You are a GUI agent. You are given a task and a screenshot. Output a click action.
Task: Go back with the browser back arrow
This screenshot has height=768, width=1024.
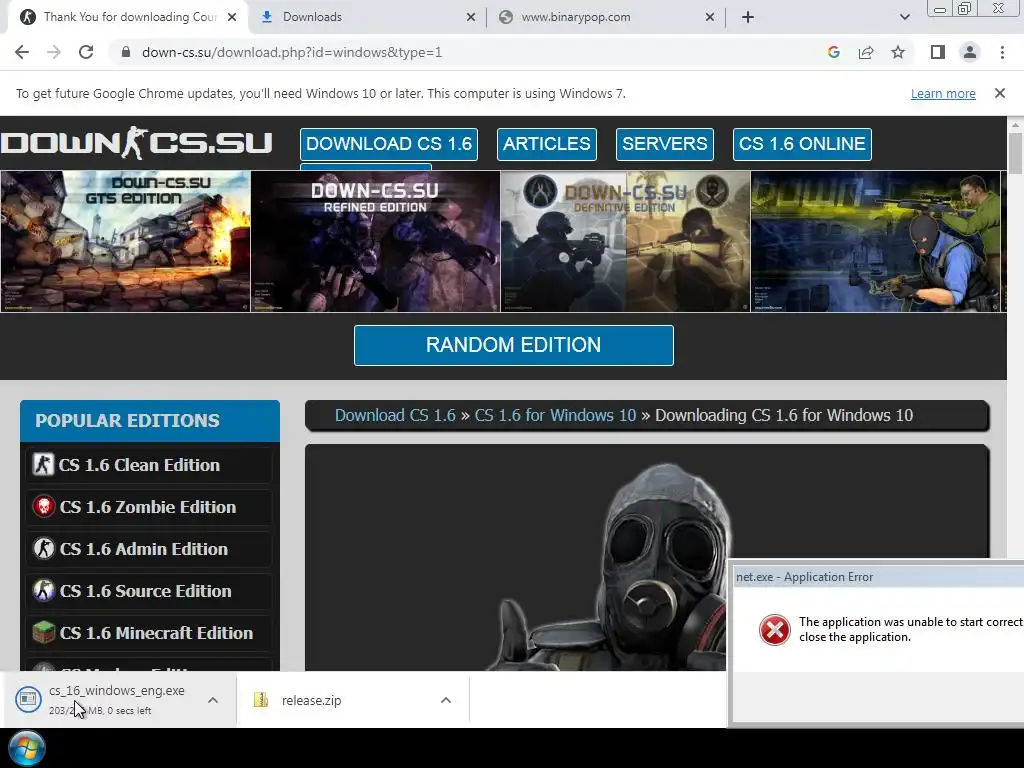click(22, 52)
